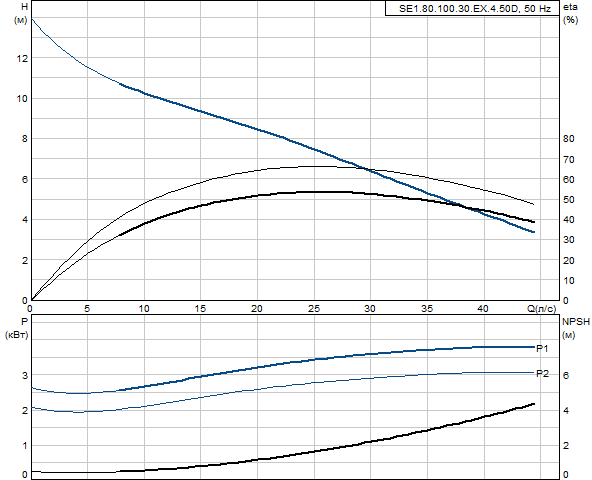Click the Q(л/с) flow axis label

point(541,309)
